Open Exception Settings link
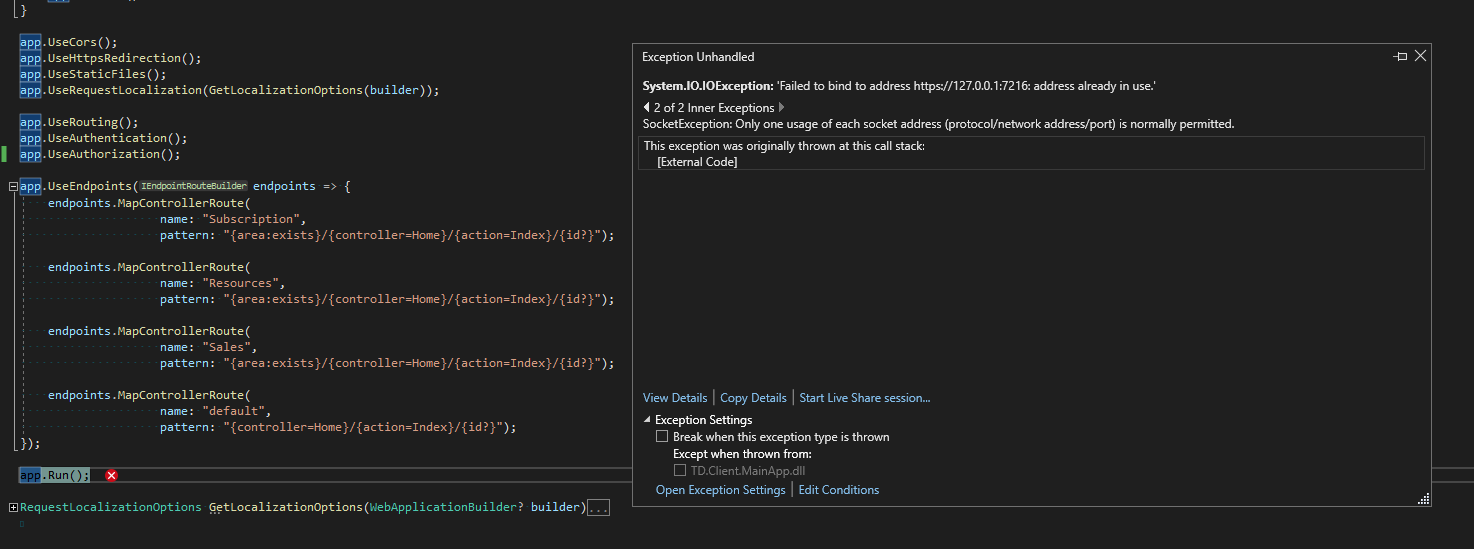Viewport: 1474px width, 549px height. pyautogui.click(x=721, y=490)
